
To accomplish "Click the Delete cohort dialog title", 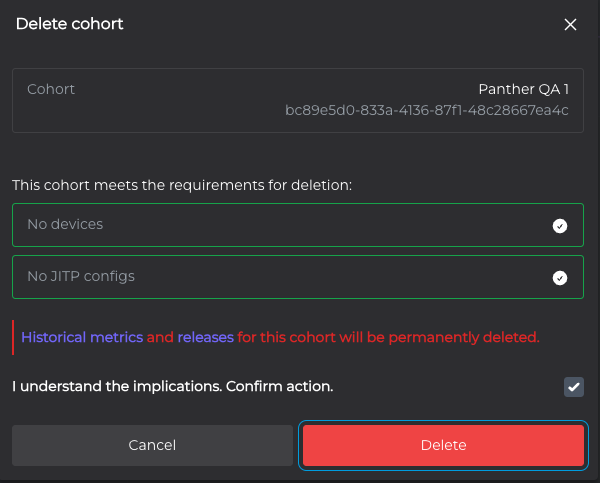I will 69,24.
